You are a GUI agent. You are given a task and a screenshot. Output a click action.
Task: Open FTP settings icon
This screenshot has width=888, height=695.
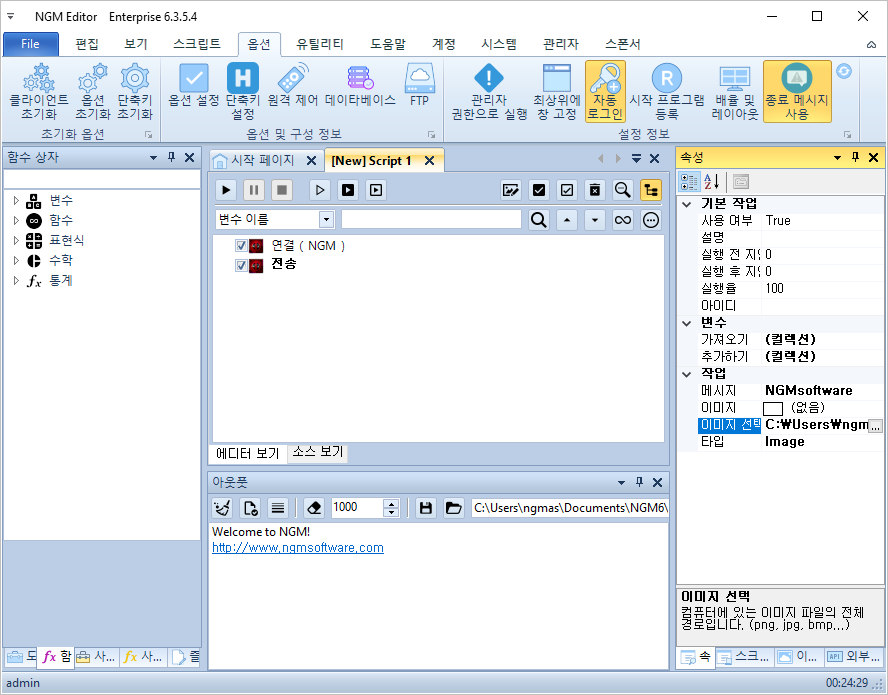419,85
